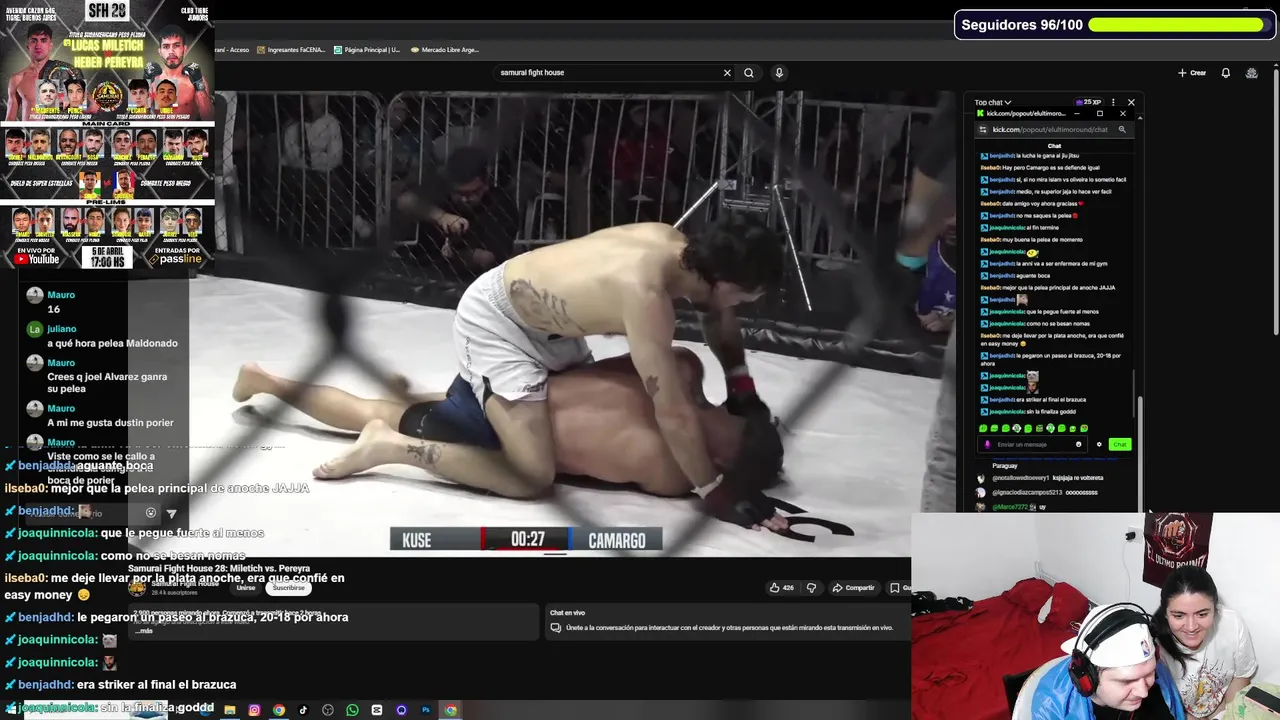Viewport: 1280px width, 720px height.
Task: Open the live chat options menu
Action: click(x=1113, y=102)
